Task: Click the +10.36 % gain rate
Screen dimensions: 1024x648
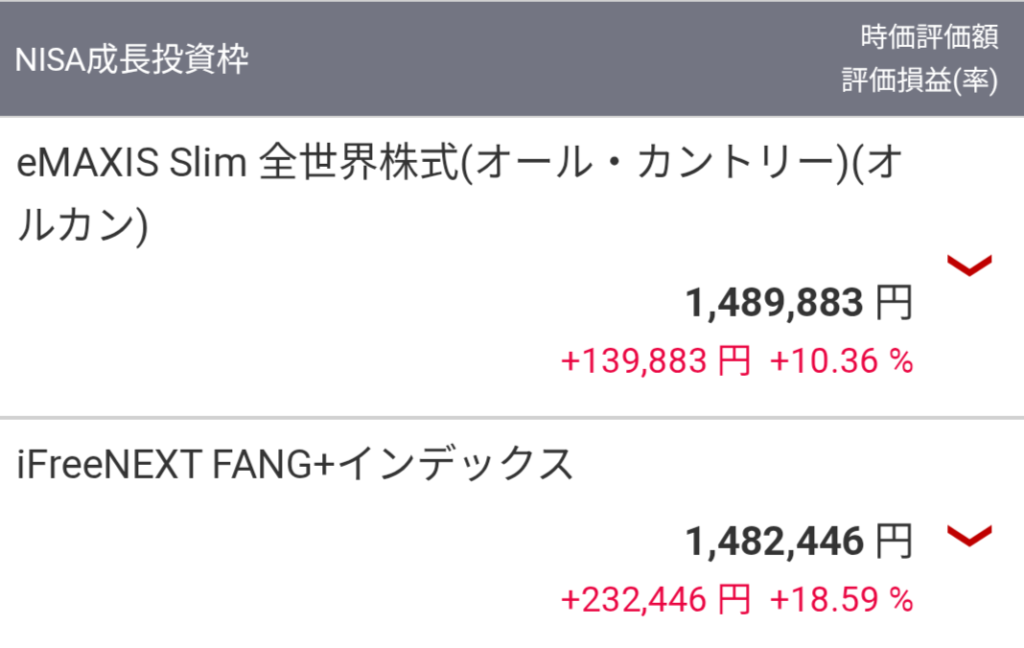Action: coord(842,361)
